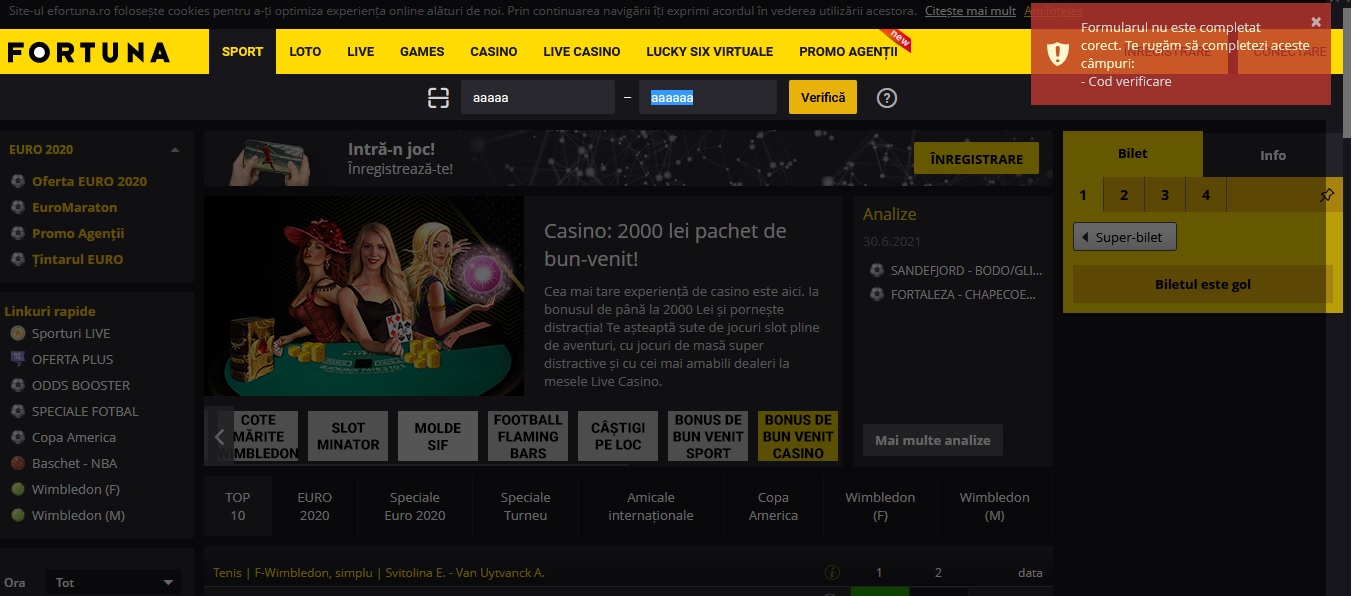Viewport: 1354px width, 596px height.
Task: Switch to the TOP 10 tab
Action: tap(237, 506)
